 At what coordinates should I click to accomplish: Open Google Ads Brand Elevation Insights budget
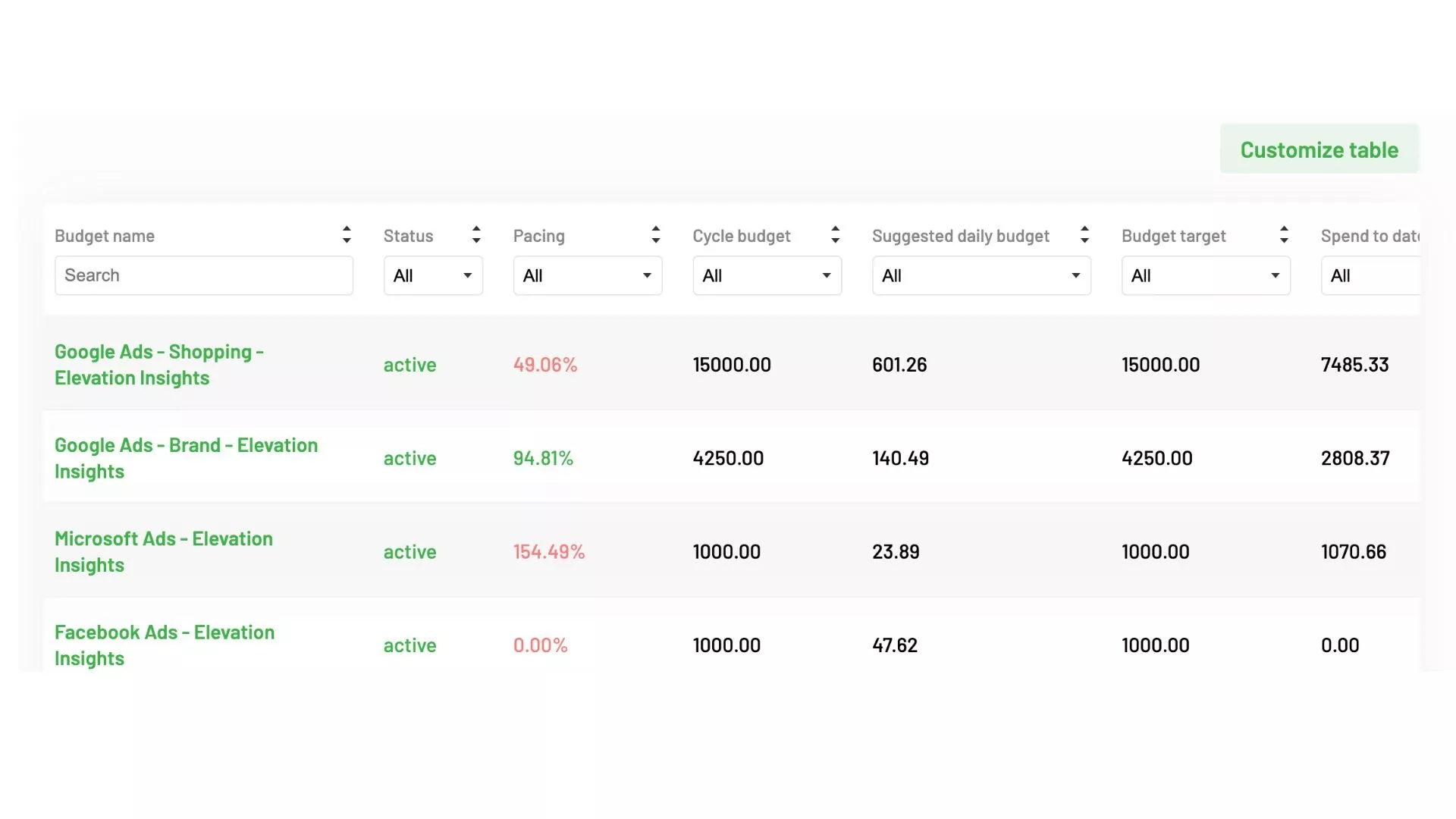[x=186, y=458]
